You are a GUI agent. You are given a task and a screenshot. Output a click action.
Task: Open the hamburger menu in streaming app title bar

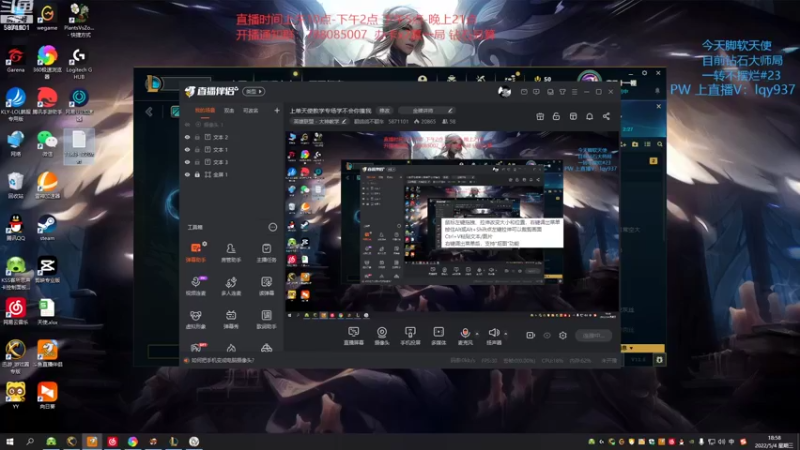[574, 92]
